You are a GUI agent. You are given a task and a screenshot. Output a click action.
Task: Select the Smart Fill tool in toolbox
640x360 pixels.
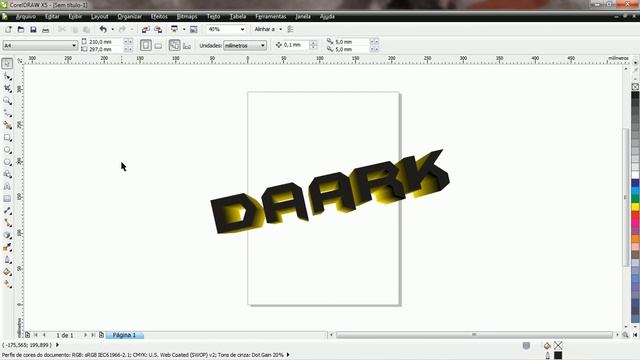(7, 125)
